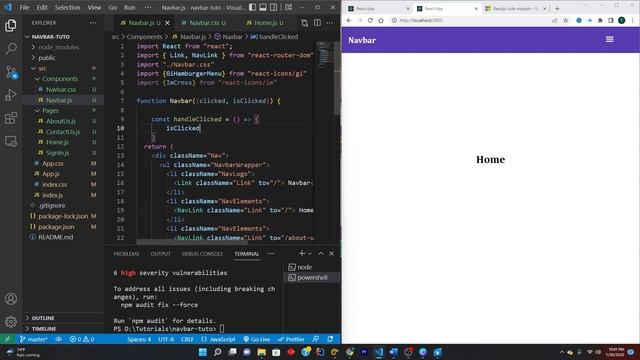This screenshot has height=360, width=640.
Task: Open AboutUs.js in the explorer
Action: 61,121
